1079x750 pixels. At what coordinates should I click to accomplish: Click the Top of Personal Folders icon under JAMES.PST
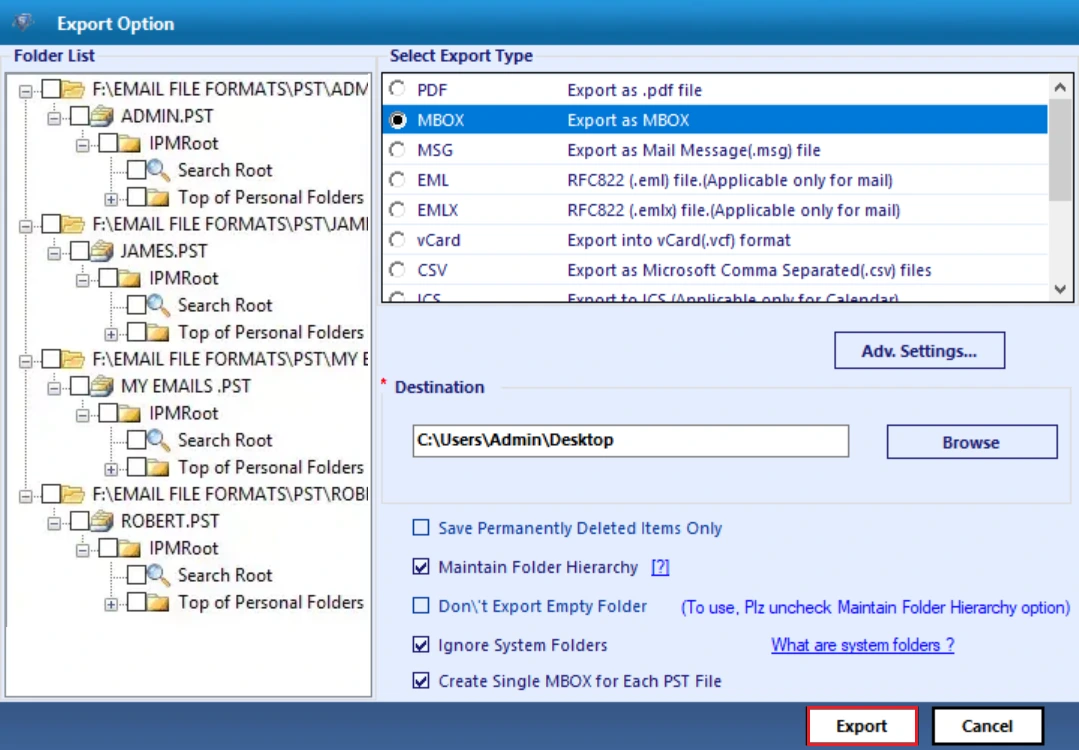158,332
